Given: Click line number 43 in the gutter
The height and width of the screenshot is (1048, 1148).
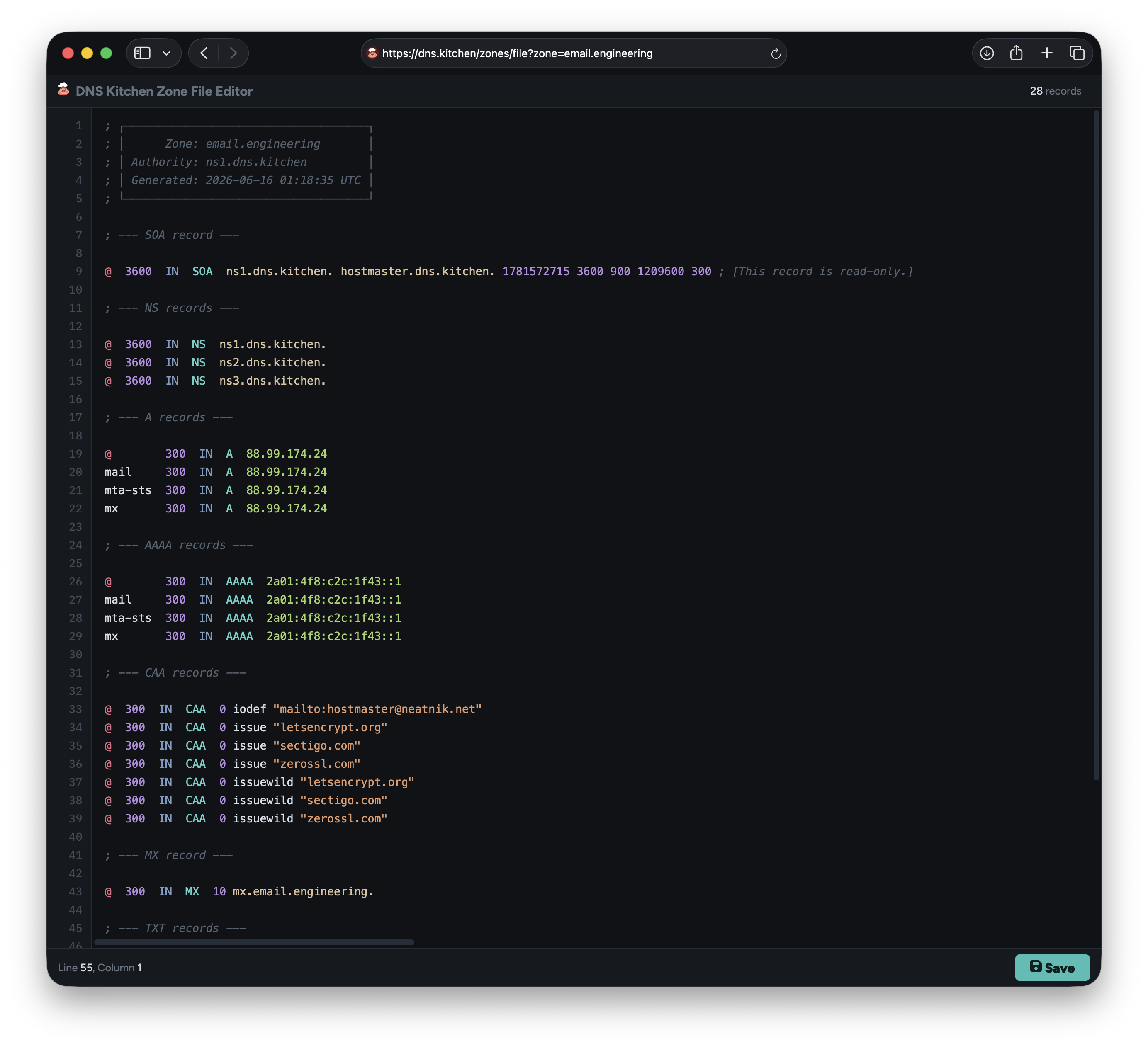Looking at the screenshot, I should click(75, 891).
